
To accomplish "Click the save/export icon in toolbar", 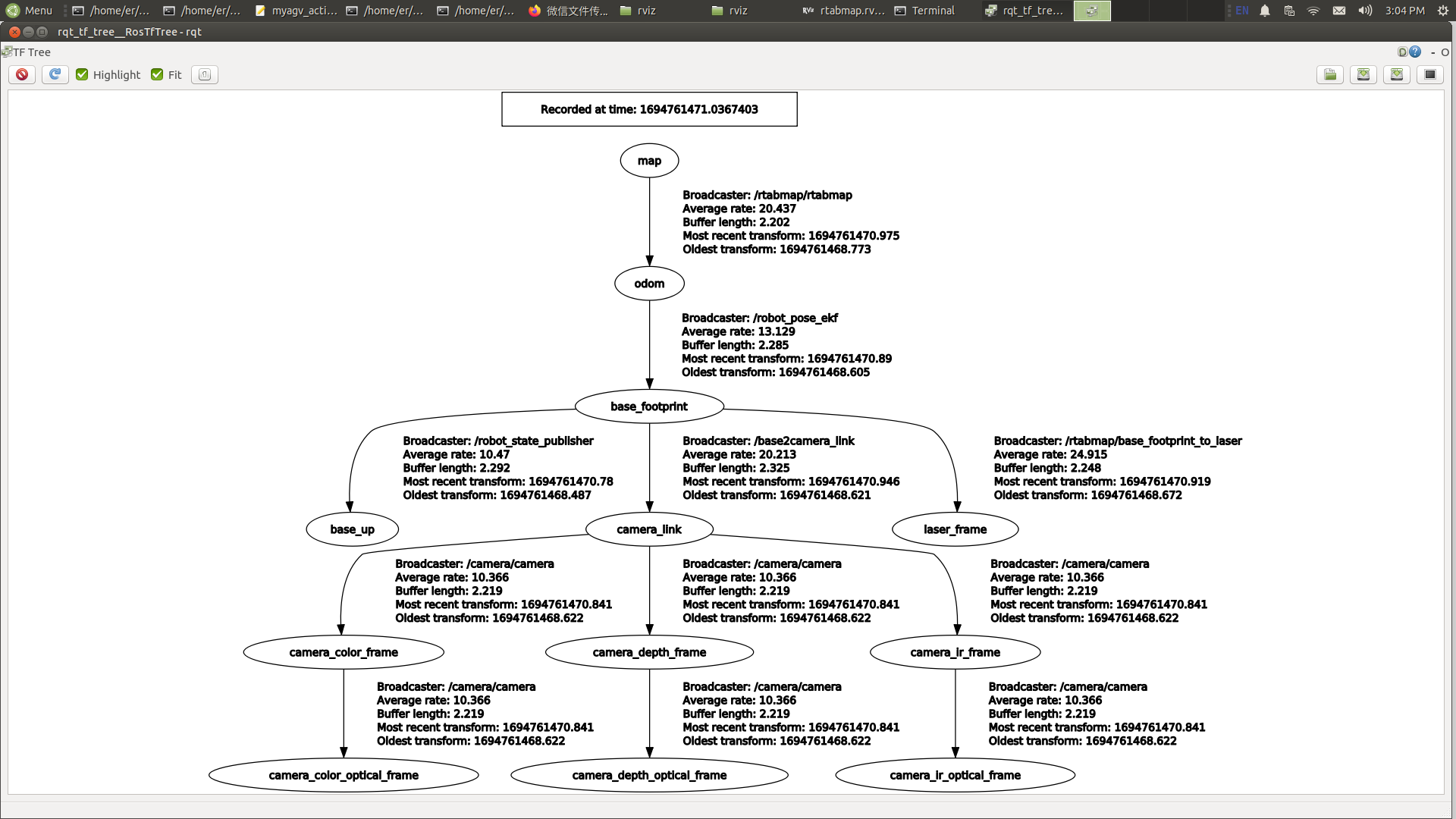I will (x=1363, y=74).
